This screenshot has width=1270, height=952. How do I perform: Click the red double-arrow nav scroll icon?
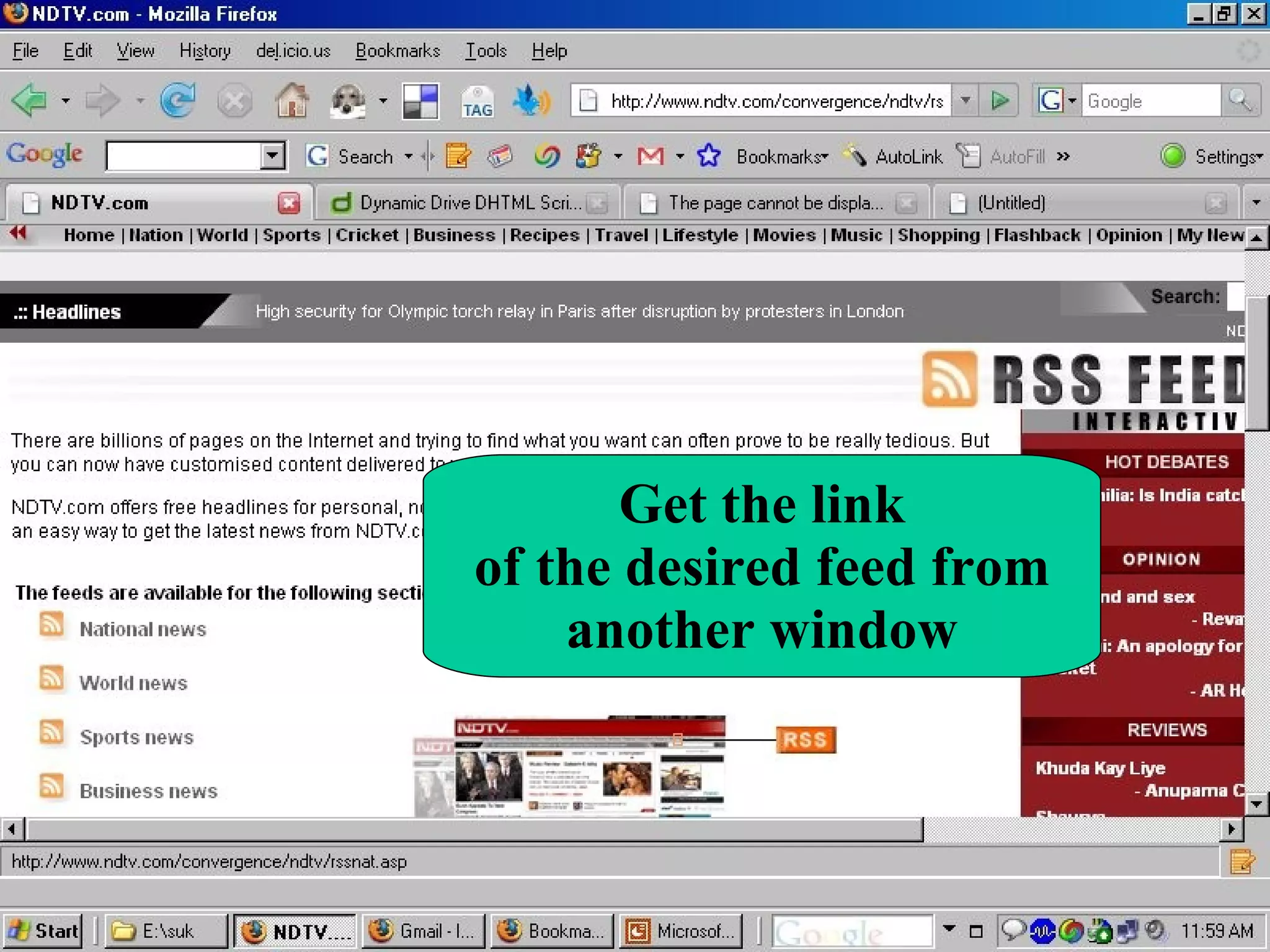tap(19, 233)
